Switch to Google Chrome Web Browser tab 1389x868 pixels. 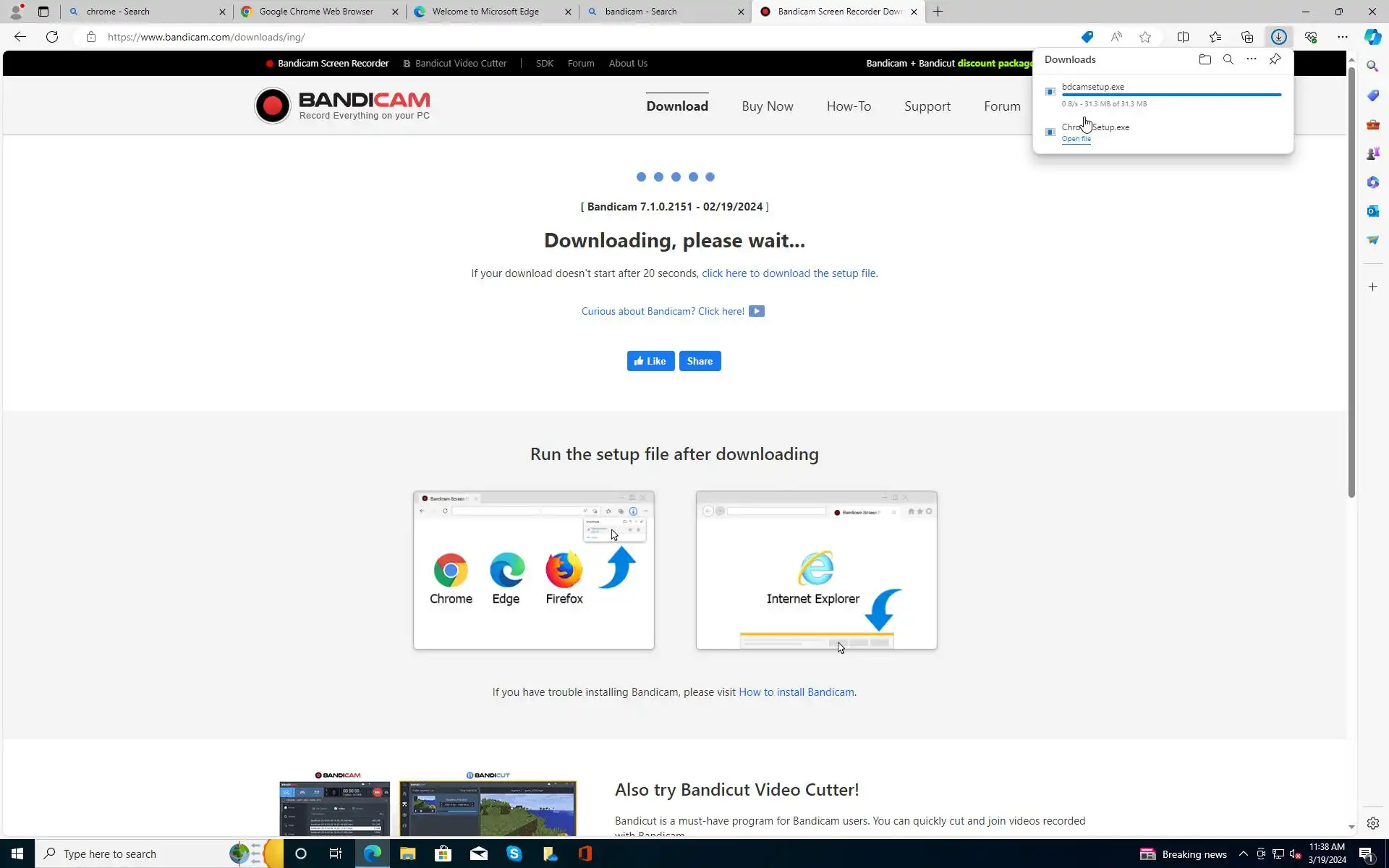[316, 12]
